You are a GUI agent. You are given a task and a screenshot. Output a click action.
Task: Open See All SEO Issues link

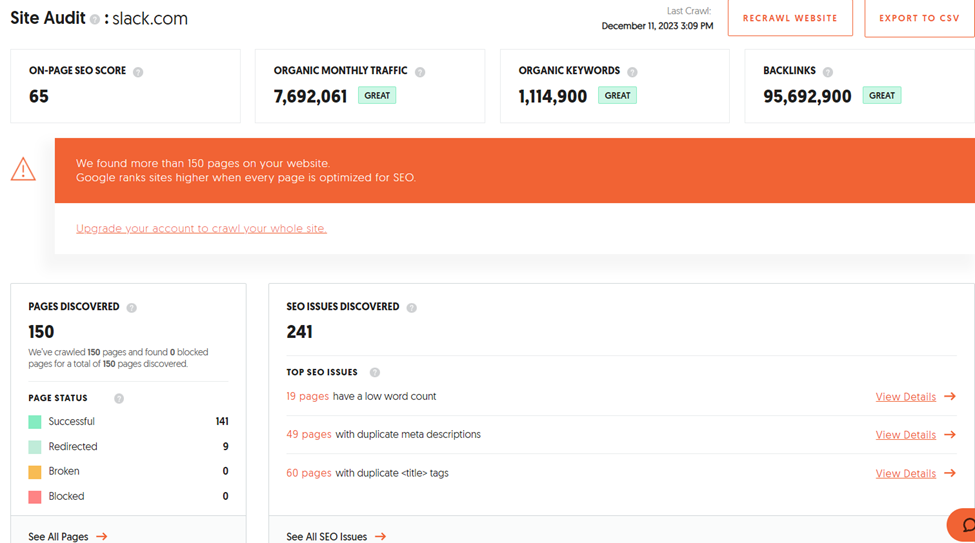326,537
